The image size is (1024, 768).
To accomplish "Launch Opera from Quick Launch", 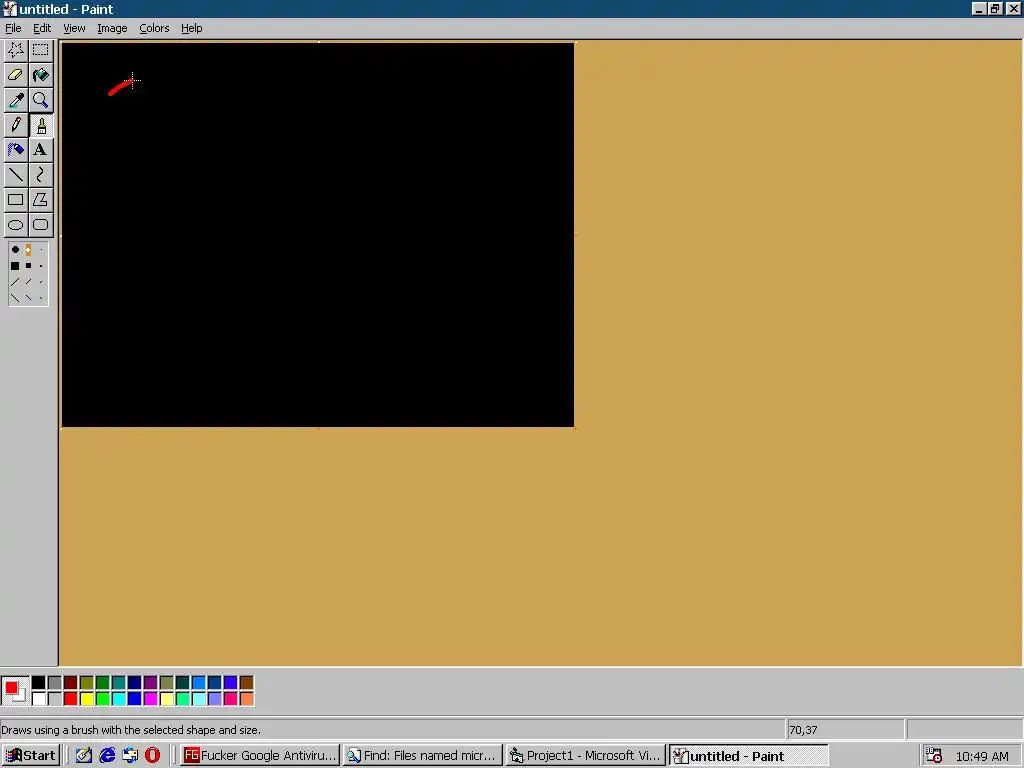I will pos(152,756).
